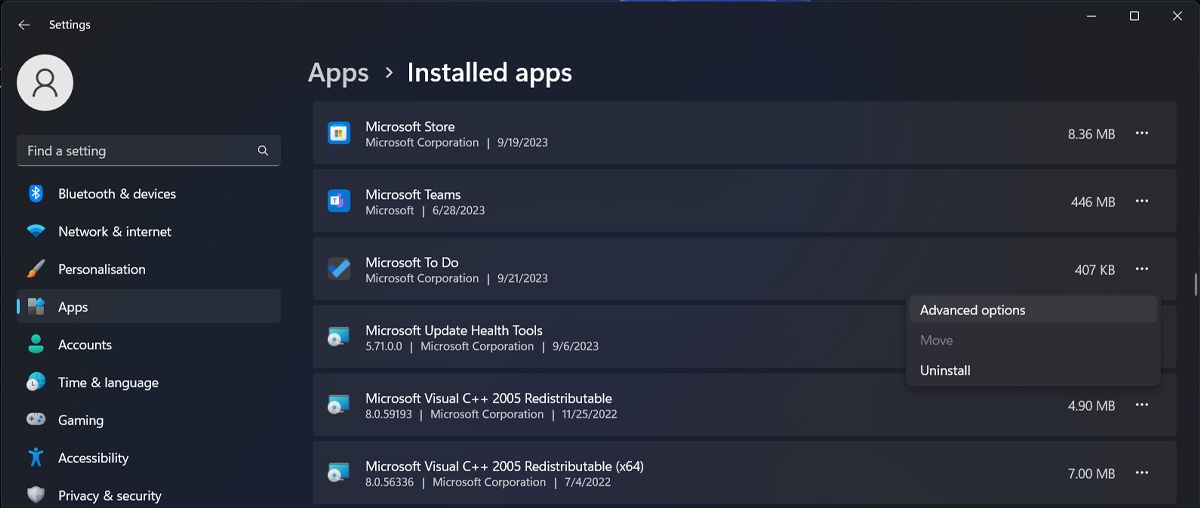Click the Find a setting search box
This screenshot has width=1200, height=508.
pyautogui.click(x=140, y=151)
